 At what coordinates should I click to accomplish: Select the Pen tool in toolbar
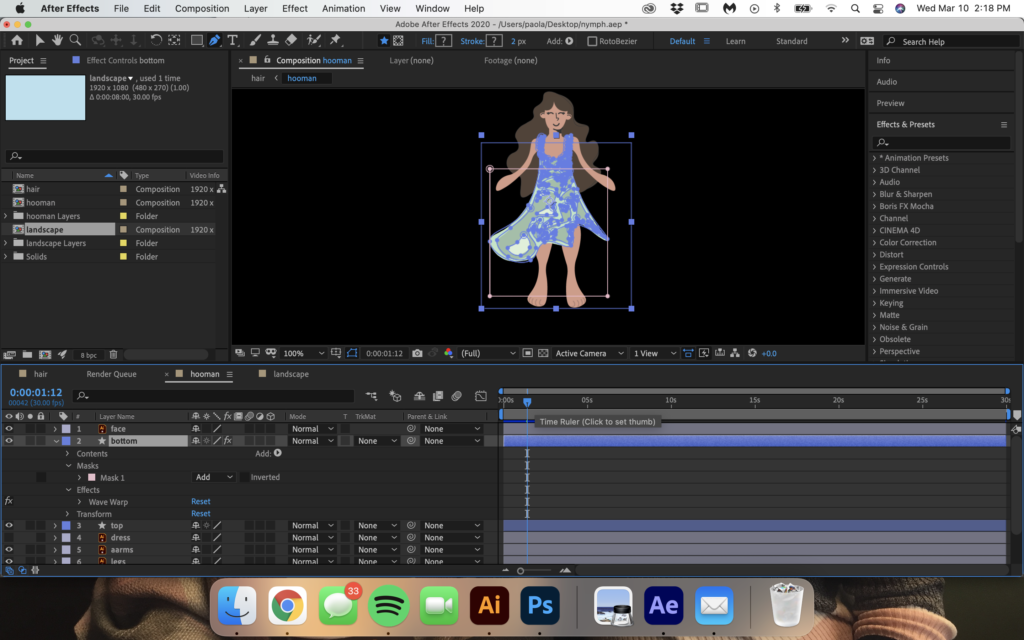(214, 41)
